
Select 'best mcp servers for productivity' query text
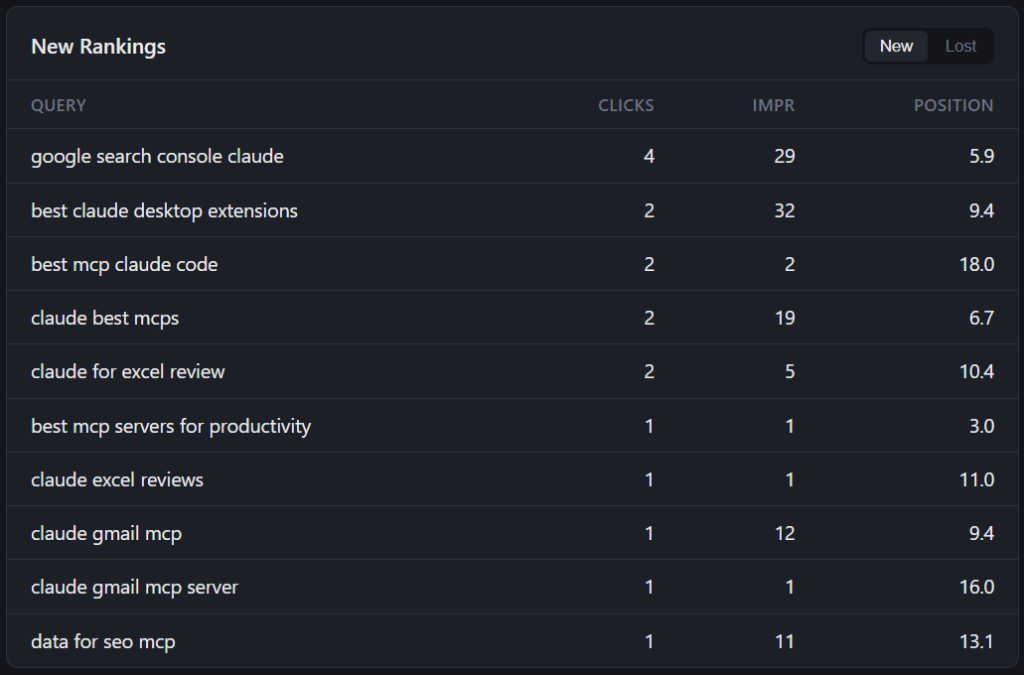point(171,426)
